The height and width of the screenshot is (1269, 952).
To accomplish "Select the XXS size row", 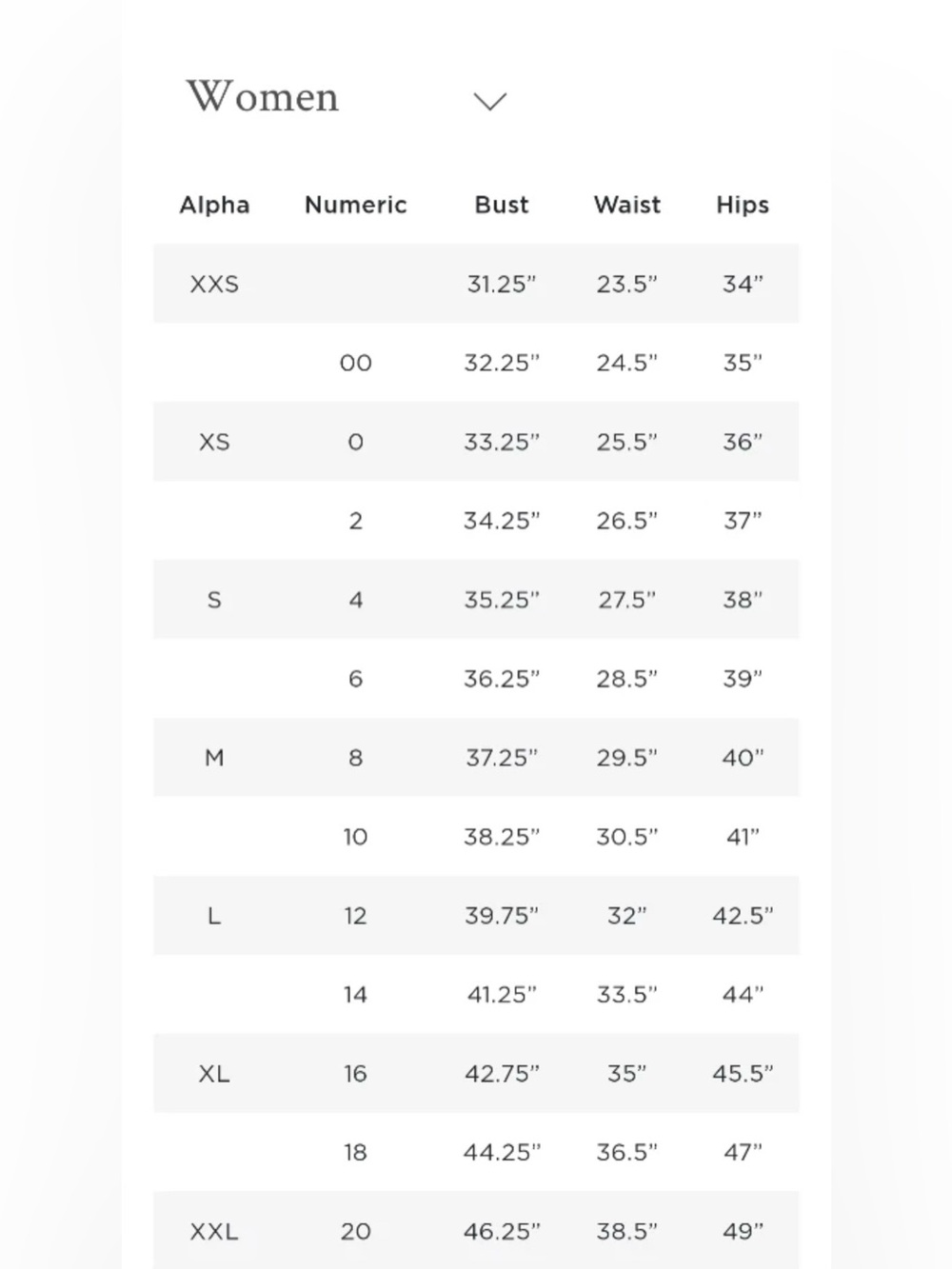I will [476, 284].
